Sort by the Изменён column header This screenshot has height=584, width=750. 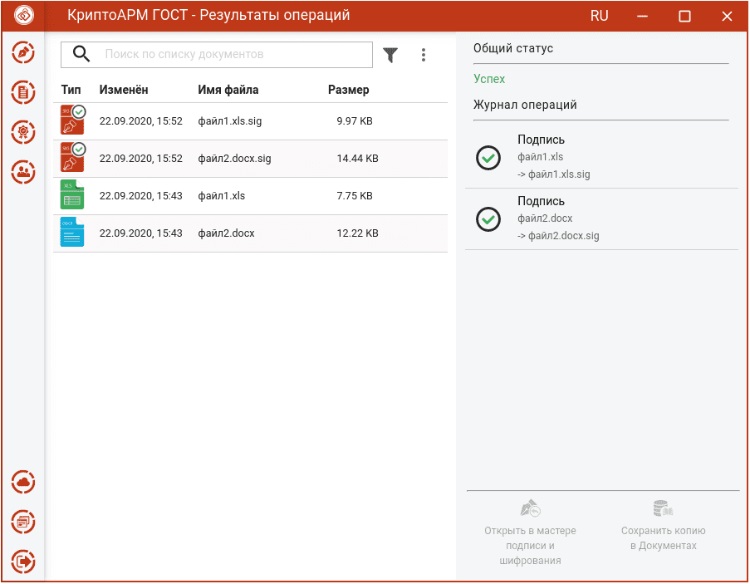[x=124, y=90]
